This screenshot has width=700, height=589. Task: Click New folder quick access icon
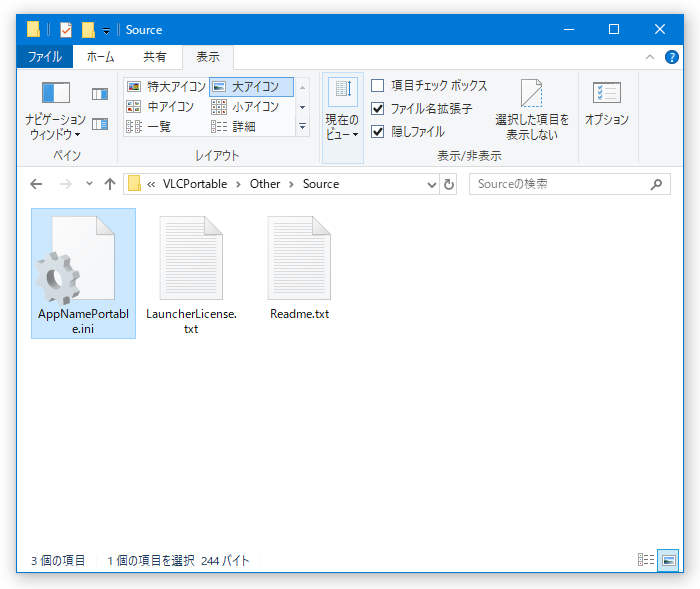click(88, 30)
